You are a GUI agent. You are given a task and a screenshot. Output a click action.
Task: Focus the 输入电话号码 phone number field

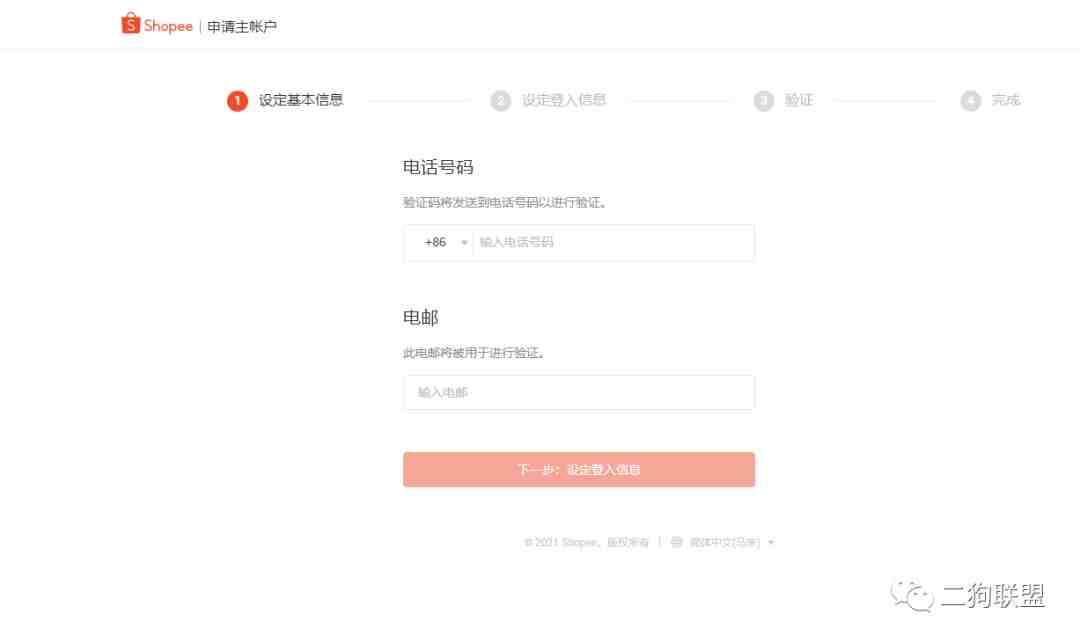pyautogui.click(x=614, y=242)
